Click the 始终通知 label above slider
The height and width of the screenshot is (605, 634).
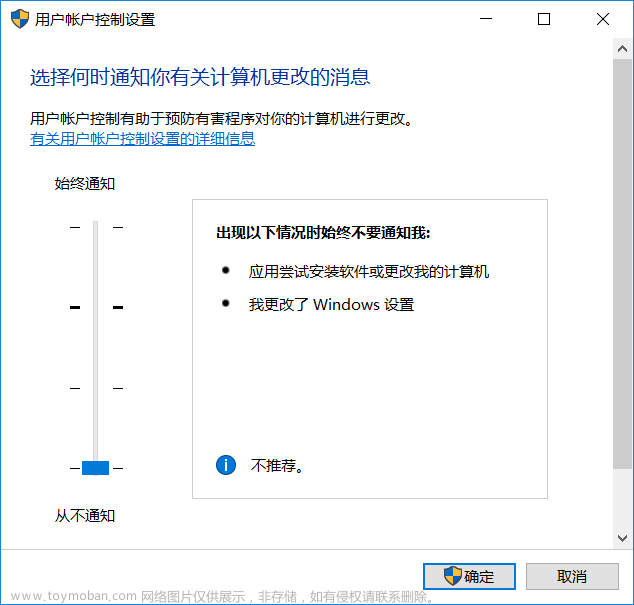[85, 184]
